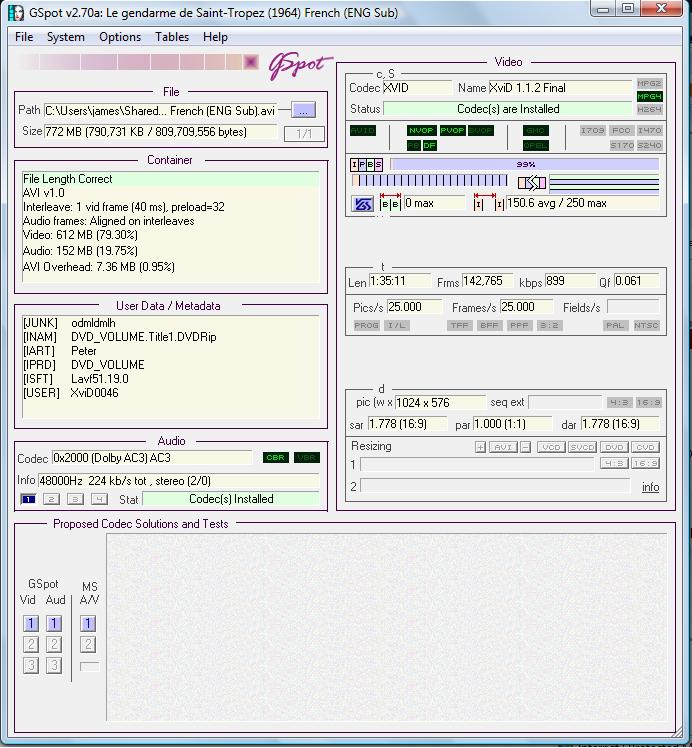
Task: Click the browse file path button
Action: 303,111
